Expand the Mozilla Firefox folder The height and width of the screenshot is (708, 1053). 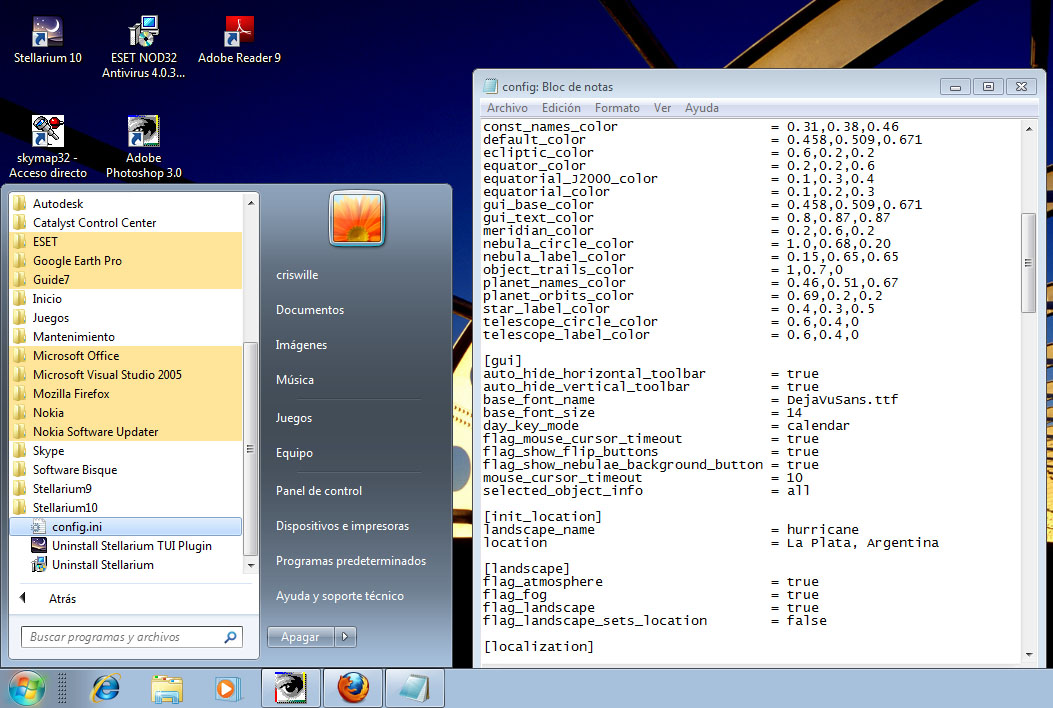pyautogui.click(x=126, y=394)
